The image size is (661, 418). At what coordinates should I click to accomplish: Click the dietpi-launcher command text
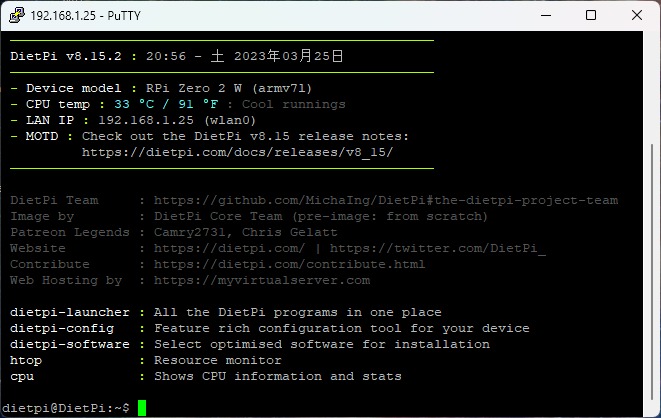(x=70, y=312)
